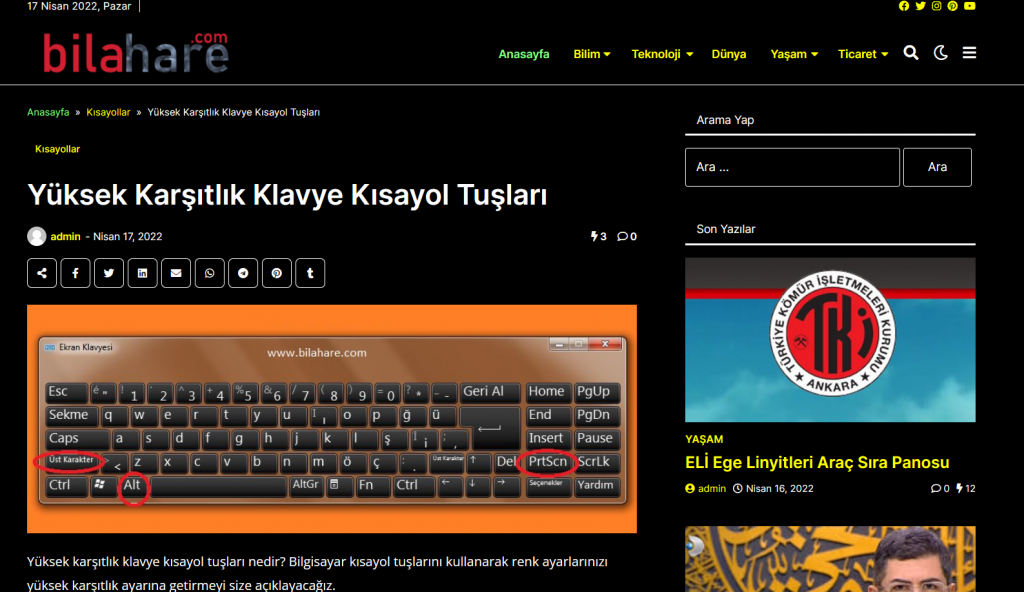Send the article by email icon
1024x592 pixels.
point(176,273)
